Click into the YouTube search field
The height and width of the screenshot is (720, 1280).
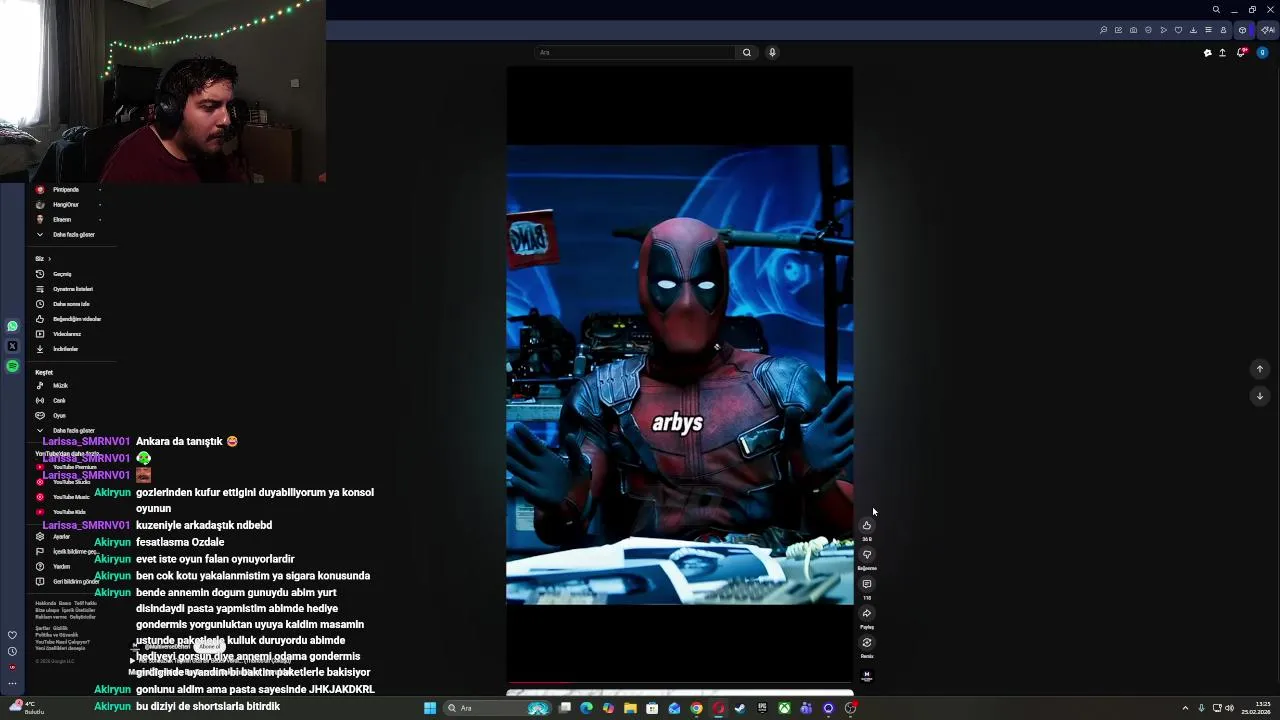pos(635,53)
